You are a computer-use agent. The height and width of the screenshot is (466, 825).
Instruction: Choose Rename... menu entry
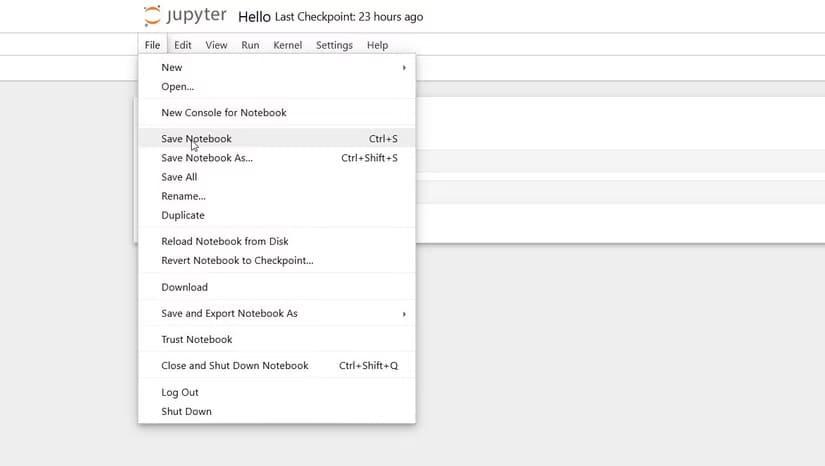coord(183,196)
